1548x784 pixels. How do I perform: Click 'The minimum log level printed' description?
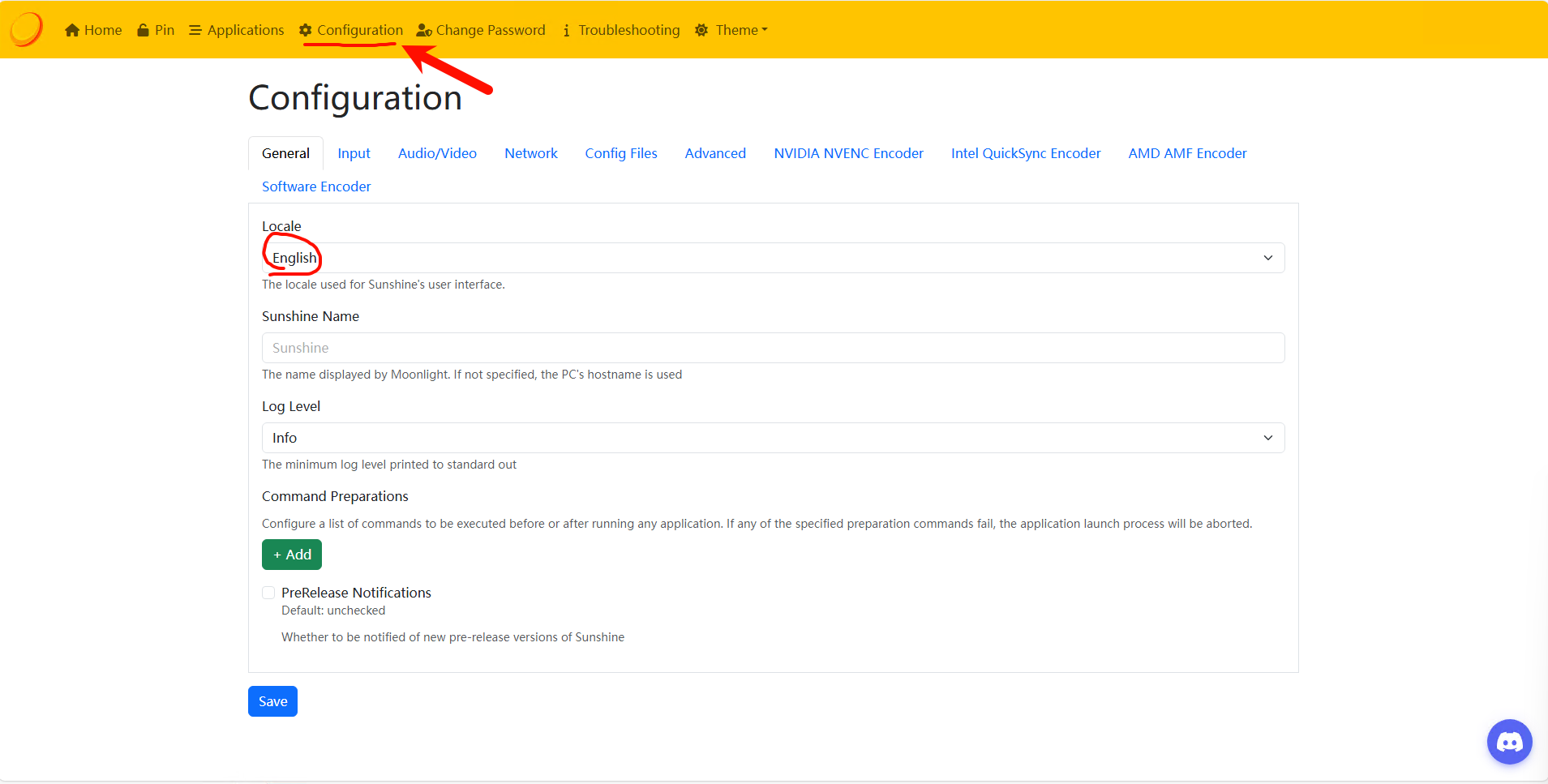[389, 465]
